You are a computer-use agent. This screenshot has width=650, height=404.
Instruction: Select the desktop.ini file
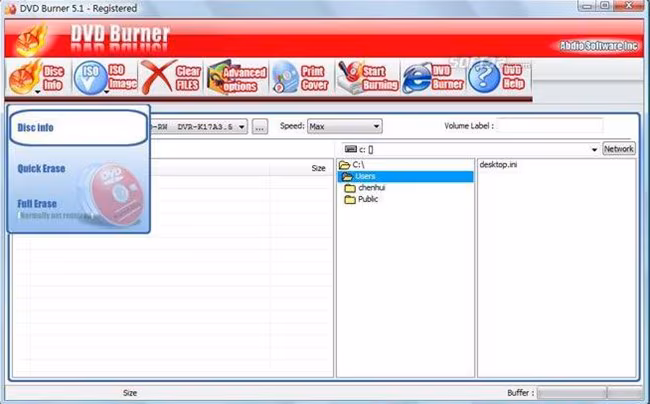[x=498, y=165]
